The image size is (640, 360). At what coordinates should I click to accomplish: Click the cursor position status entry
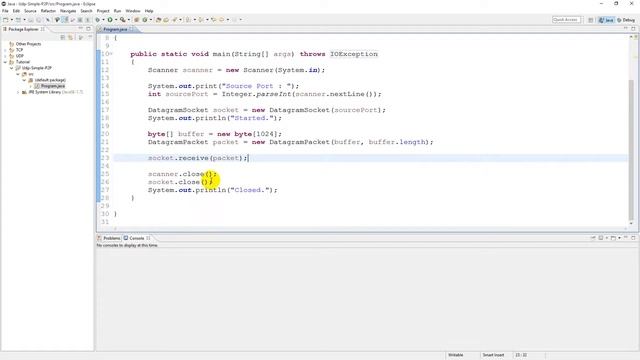(521, 355)
